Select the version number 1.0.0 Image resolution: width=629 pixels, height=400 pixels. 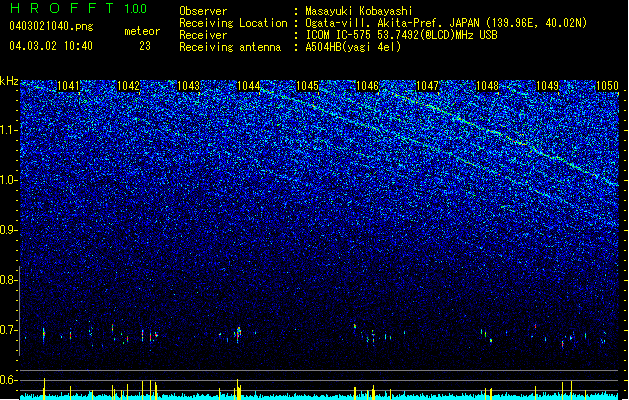136,8
